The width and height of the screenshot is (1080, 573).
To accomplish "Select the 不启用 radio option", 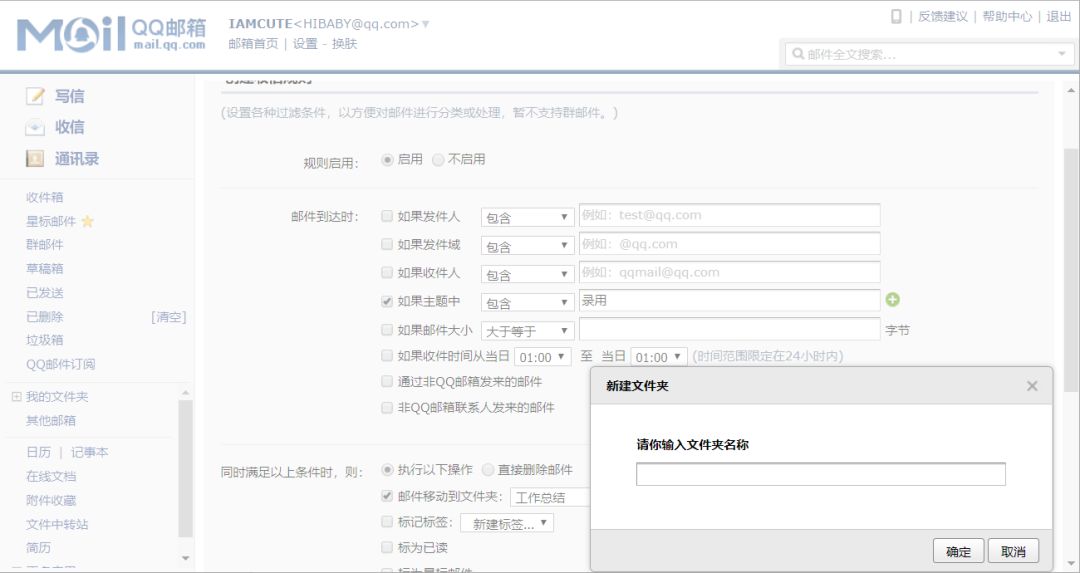I will [438, 160].
